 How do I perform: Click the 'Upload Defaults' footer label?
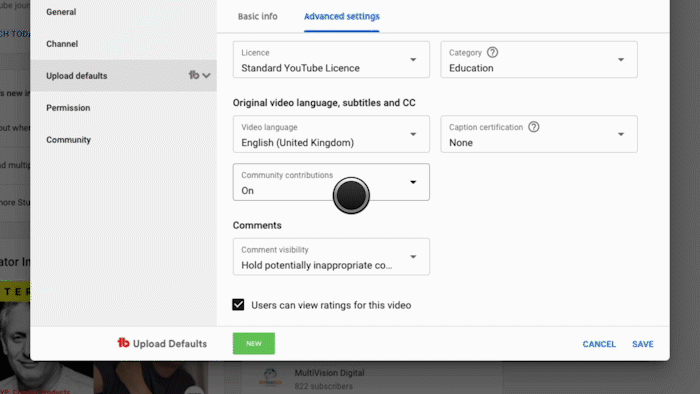tap(170, 344)
